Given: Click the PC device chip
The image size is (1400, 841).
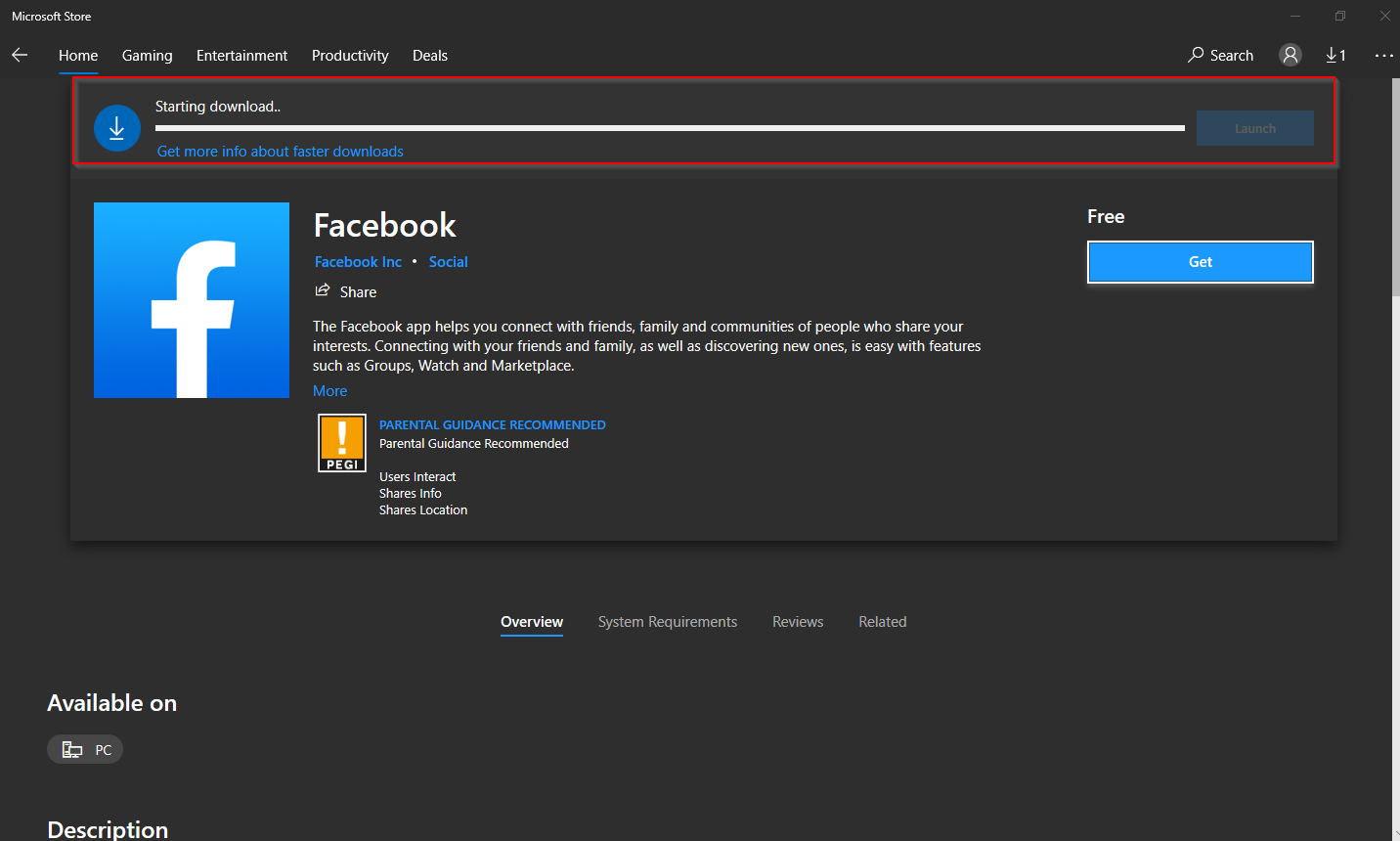Looking at the screenshot, I should (85, 749).
